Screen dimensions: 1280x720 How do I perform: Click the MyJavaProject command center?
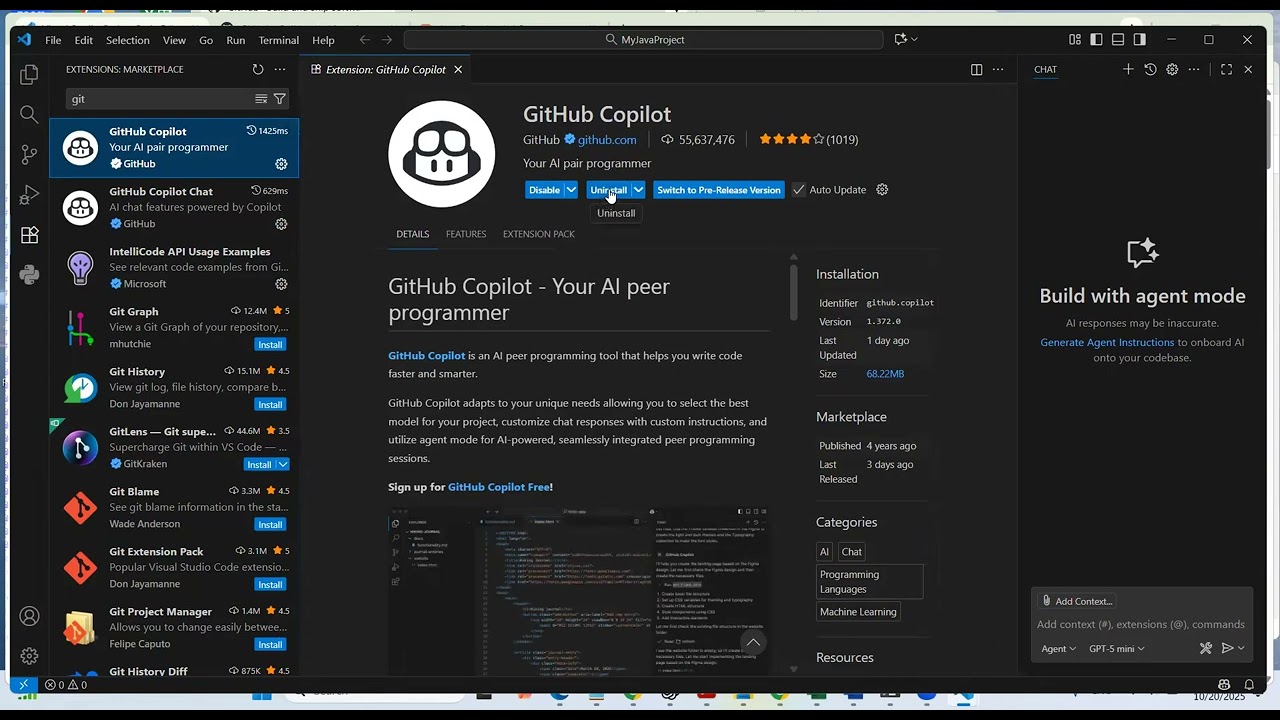coord(644,39)
